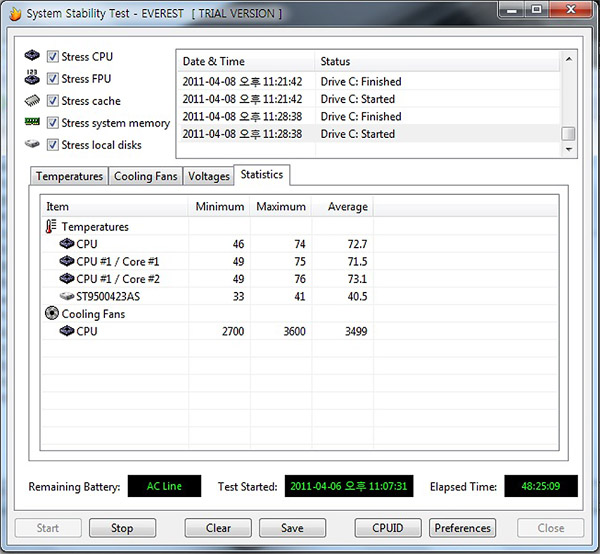Click the Core #2 maximum temperature 76

tap(300, 279)
